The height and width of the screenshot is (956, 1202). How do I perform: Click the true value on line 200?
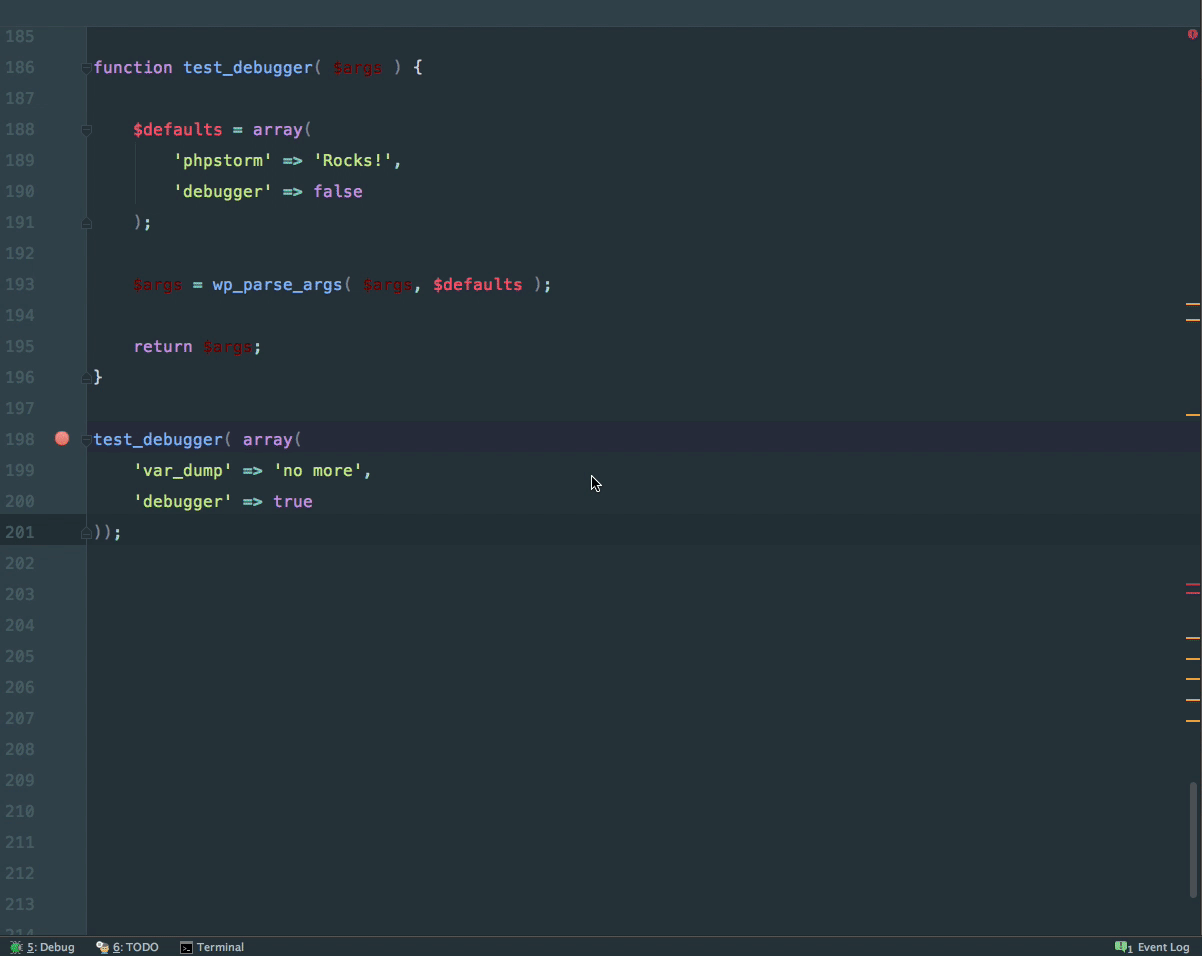[293, 501]
